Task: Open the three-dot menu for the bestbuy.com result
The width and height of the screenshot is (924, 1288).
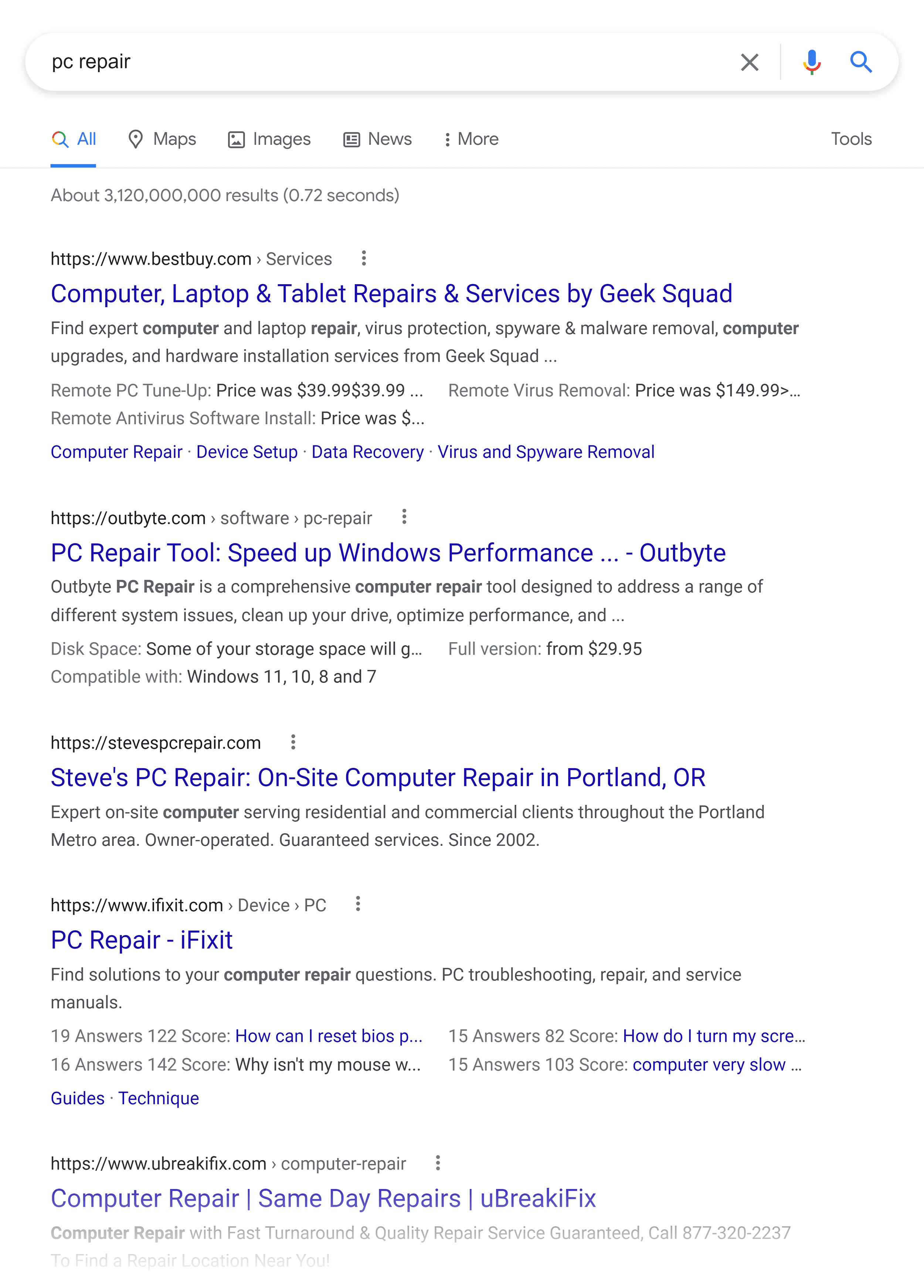Action: pos(364,258)
